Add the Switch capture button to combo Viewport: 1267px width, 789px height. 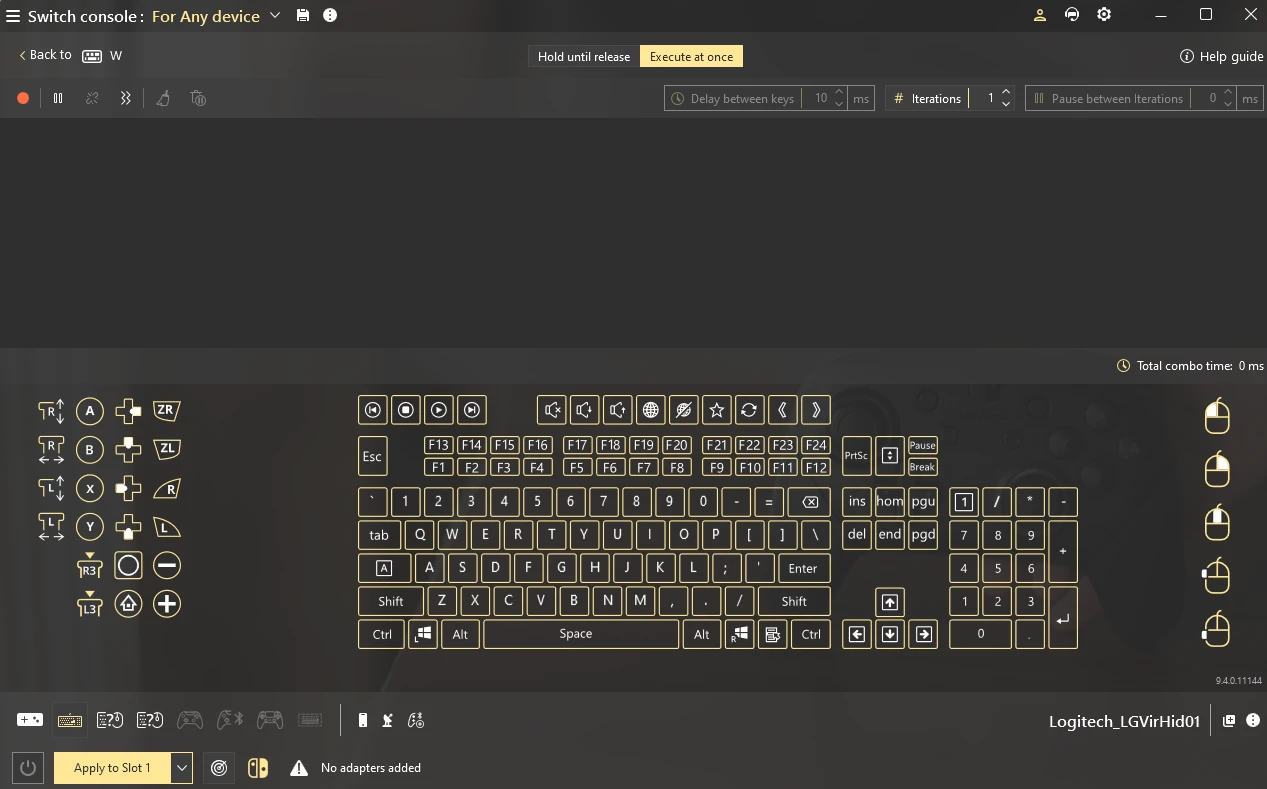pyautogui.click(x=128, y=566)
